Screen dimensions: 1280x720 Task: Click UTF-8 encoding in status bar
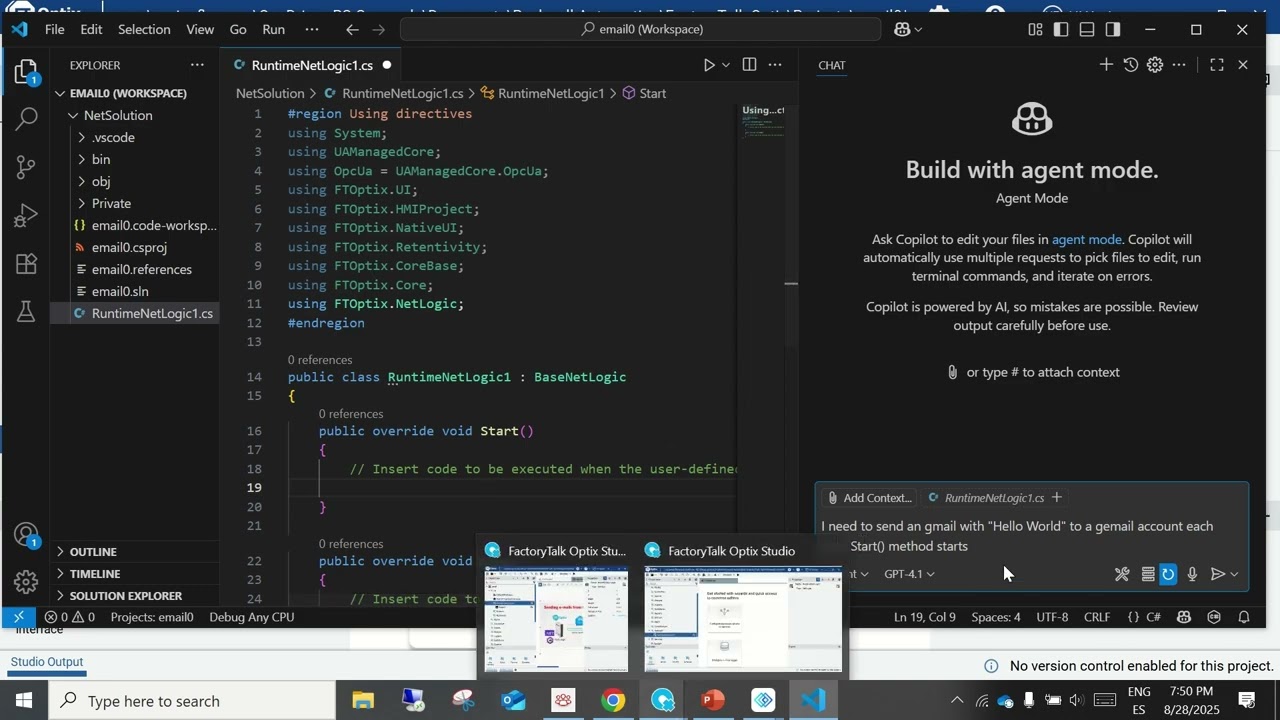click(1052, 617)
